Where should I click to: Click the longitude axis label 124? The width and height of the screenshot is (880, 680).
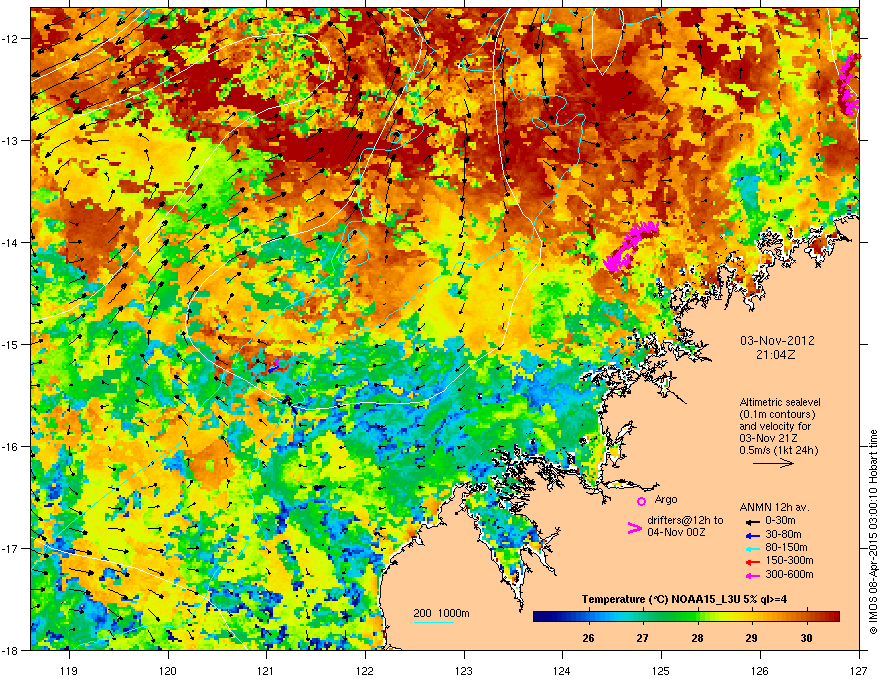point(562,670)
